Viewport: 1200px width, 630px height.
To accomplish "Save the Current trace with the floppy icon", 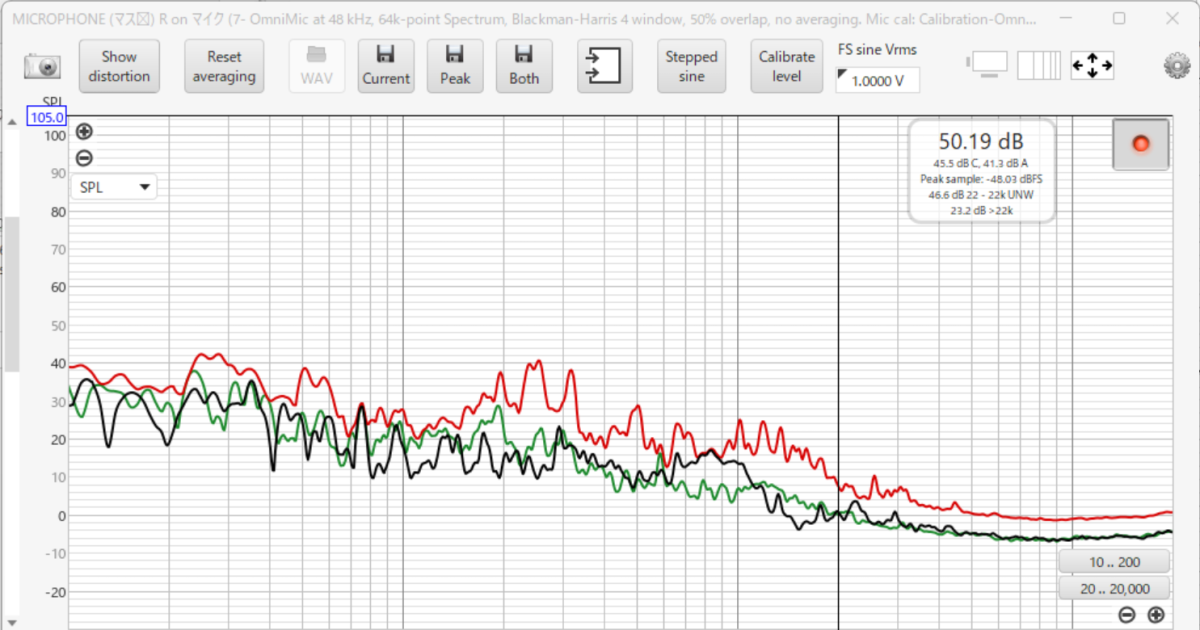I will pos(386,67).
